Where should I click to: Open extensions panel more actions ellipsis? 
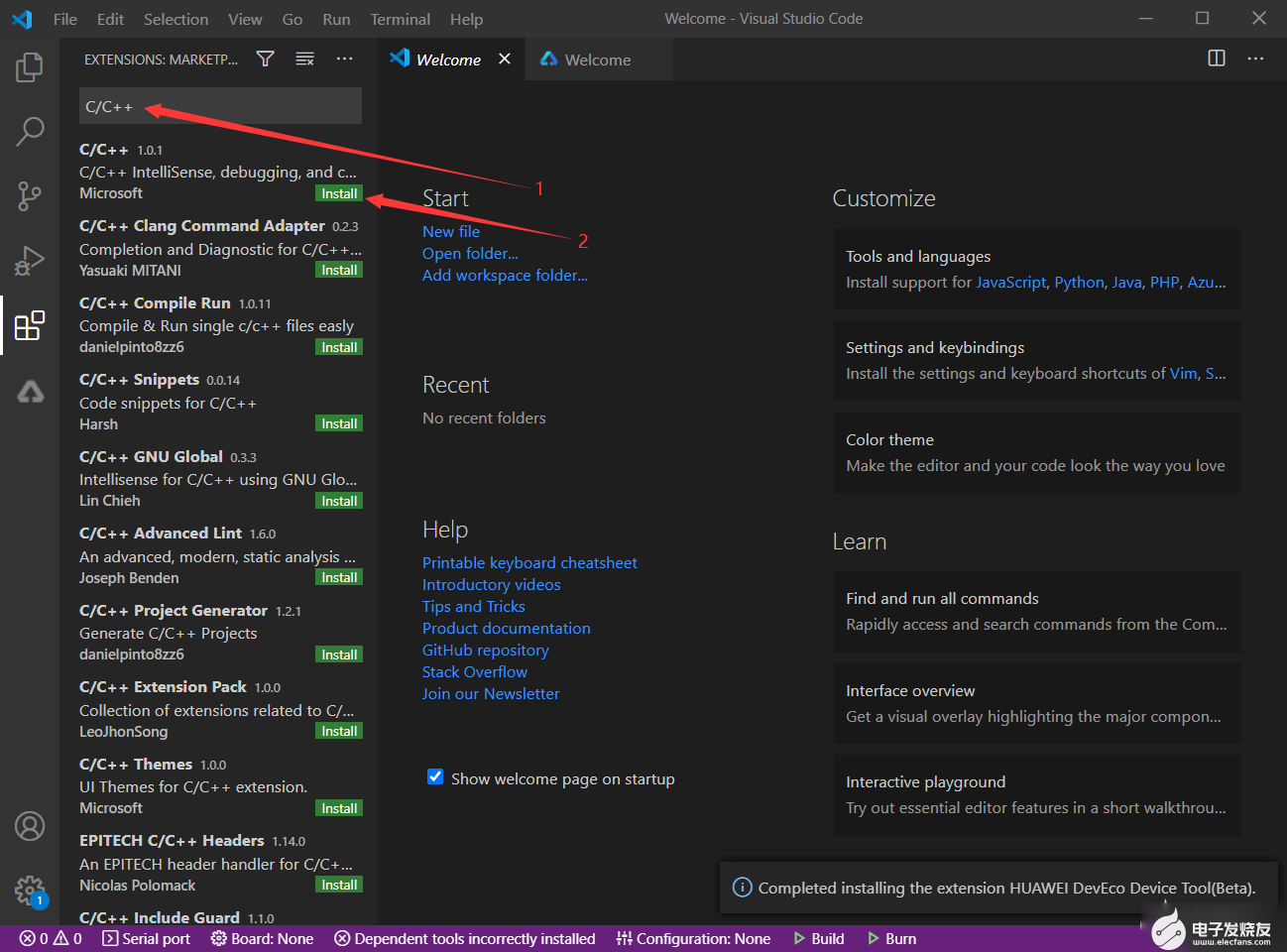click(x=344, y=59)
